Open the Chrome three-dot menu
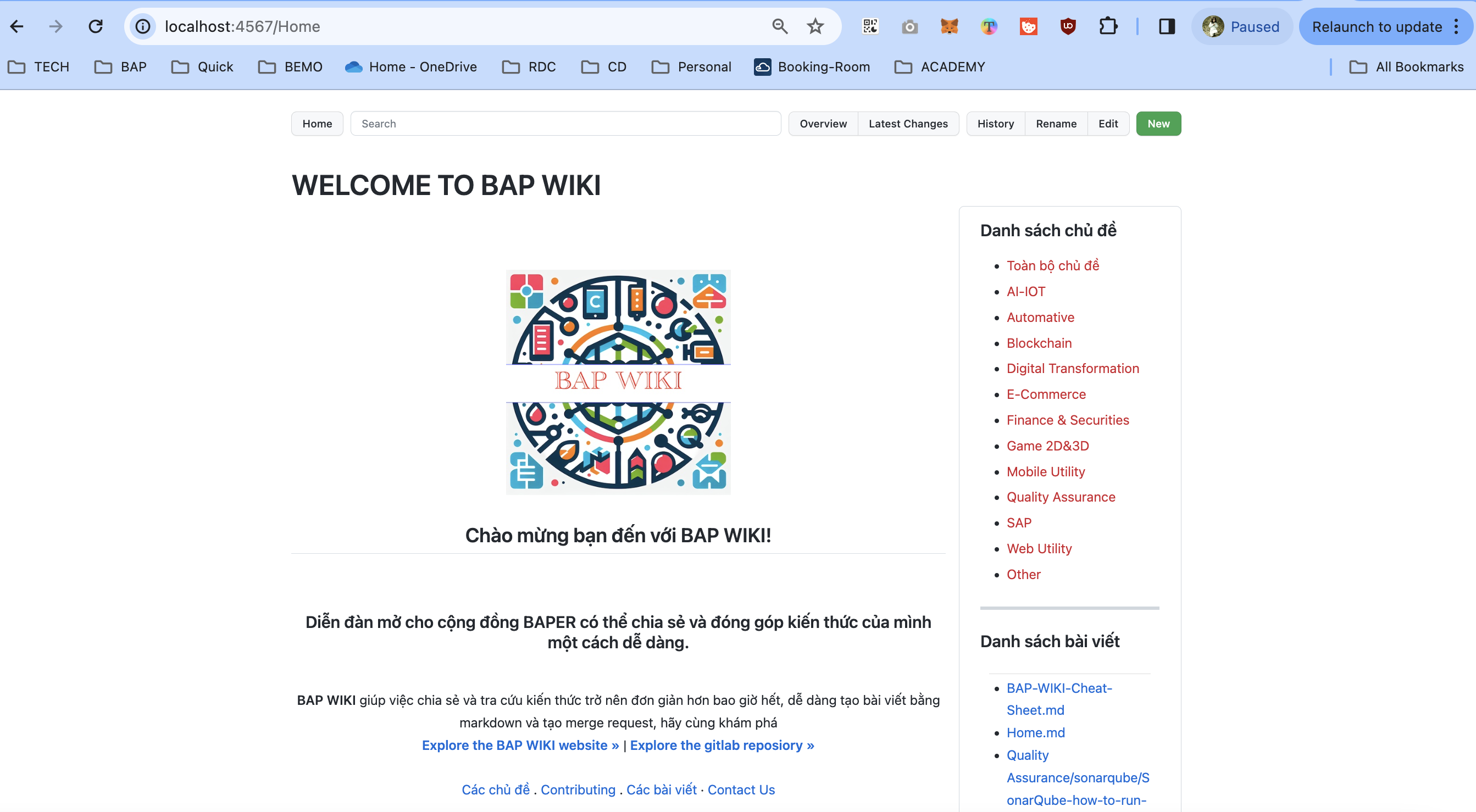The height and width of the screenshot is (812, 1476). 1456,26
